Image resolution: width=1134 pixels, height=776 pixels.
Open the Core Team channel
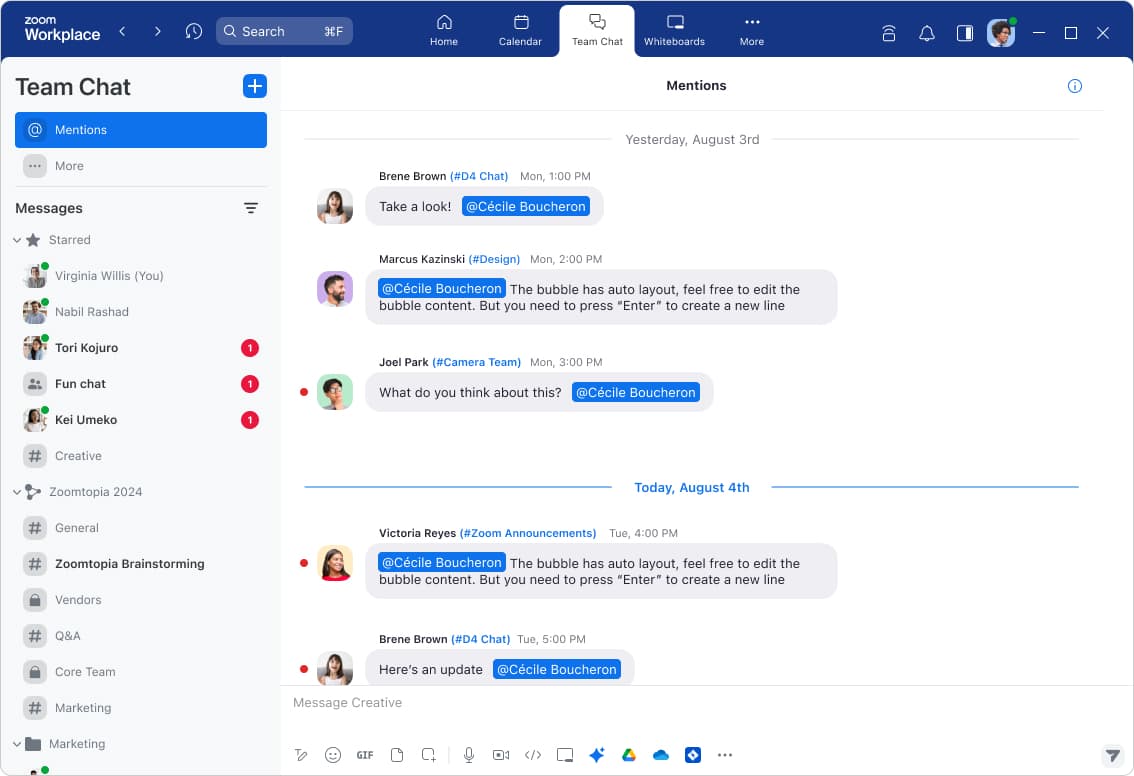[141, 672]
